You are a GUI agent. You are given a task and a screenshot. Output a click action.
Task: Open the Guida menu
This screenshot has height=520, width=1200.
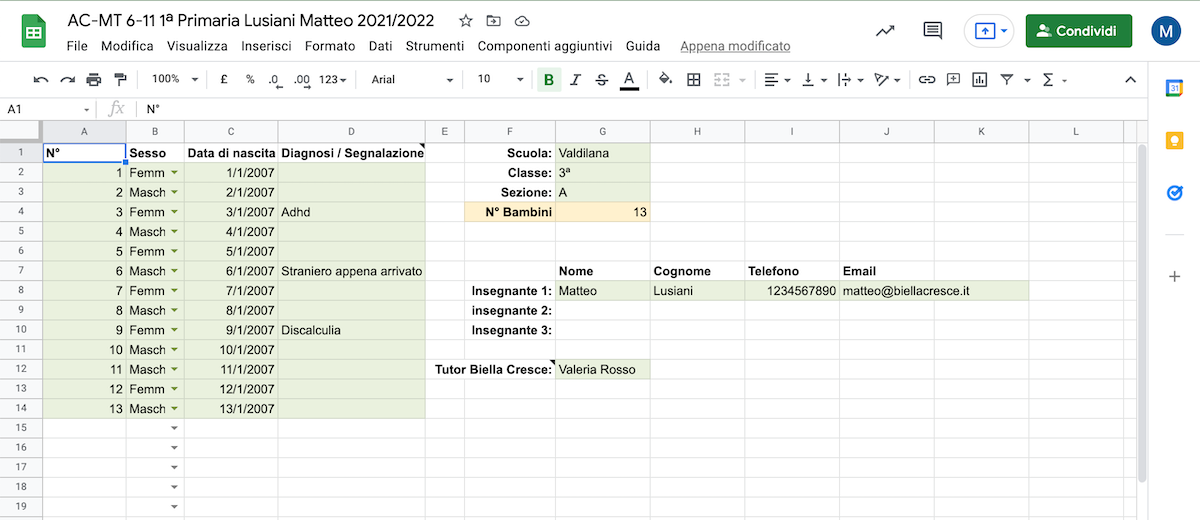(643, 46)
